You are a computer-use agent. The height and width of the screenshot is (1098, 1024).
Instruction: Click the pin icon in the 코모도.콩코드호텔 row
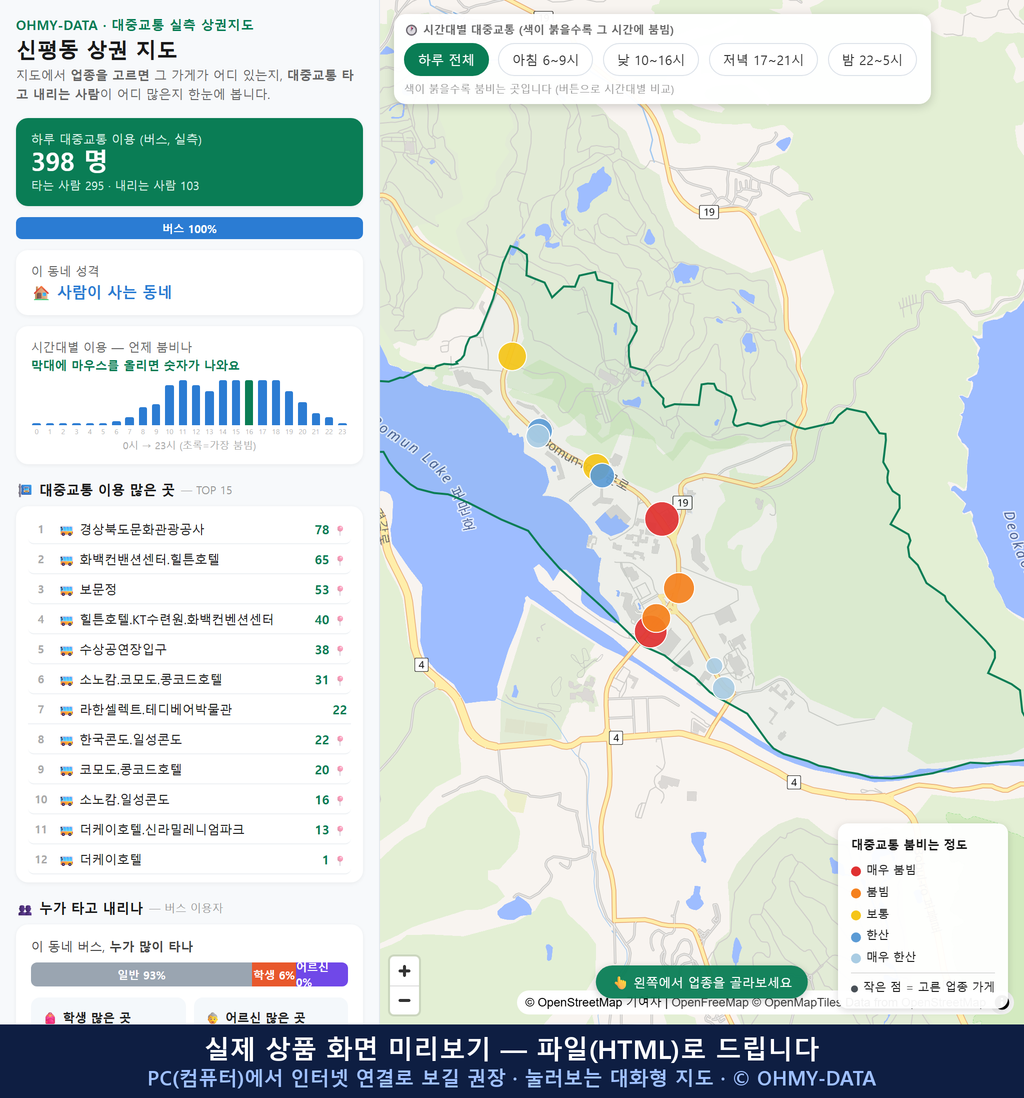pos(340,770)
